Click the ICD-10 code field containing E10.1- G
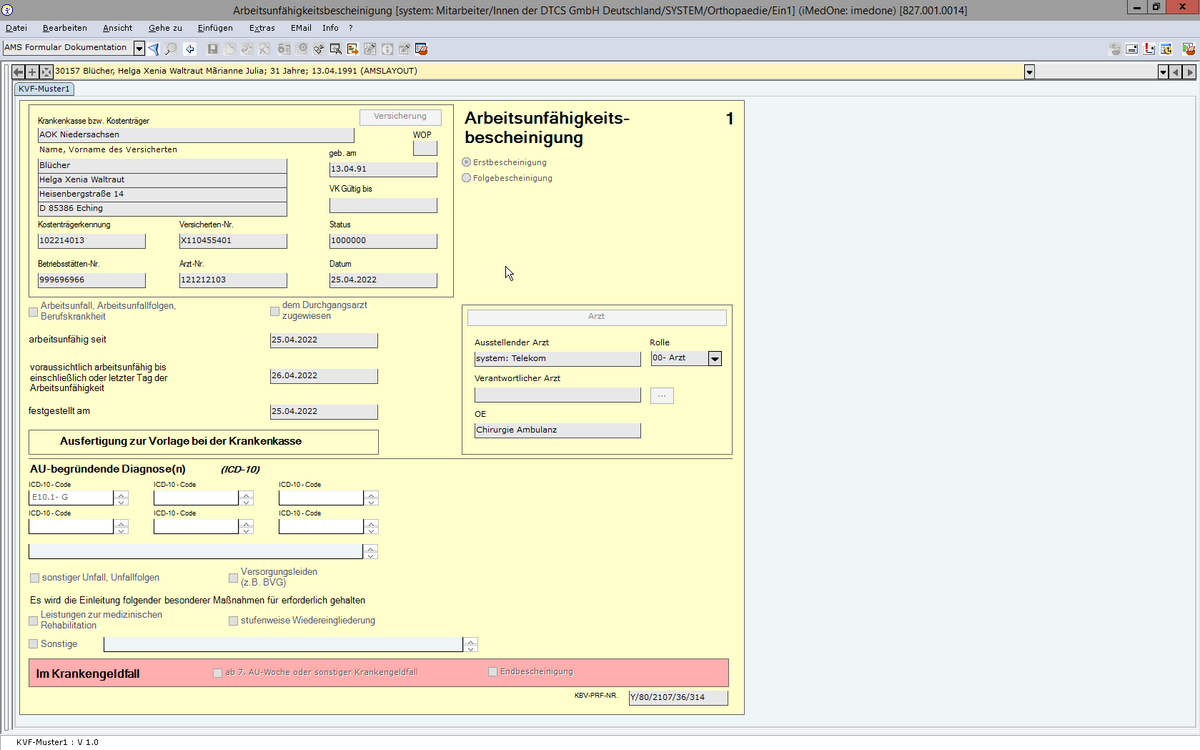Image resolution: width=1200 pixels, height=750 pixels. [71, 498]
